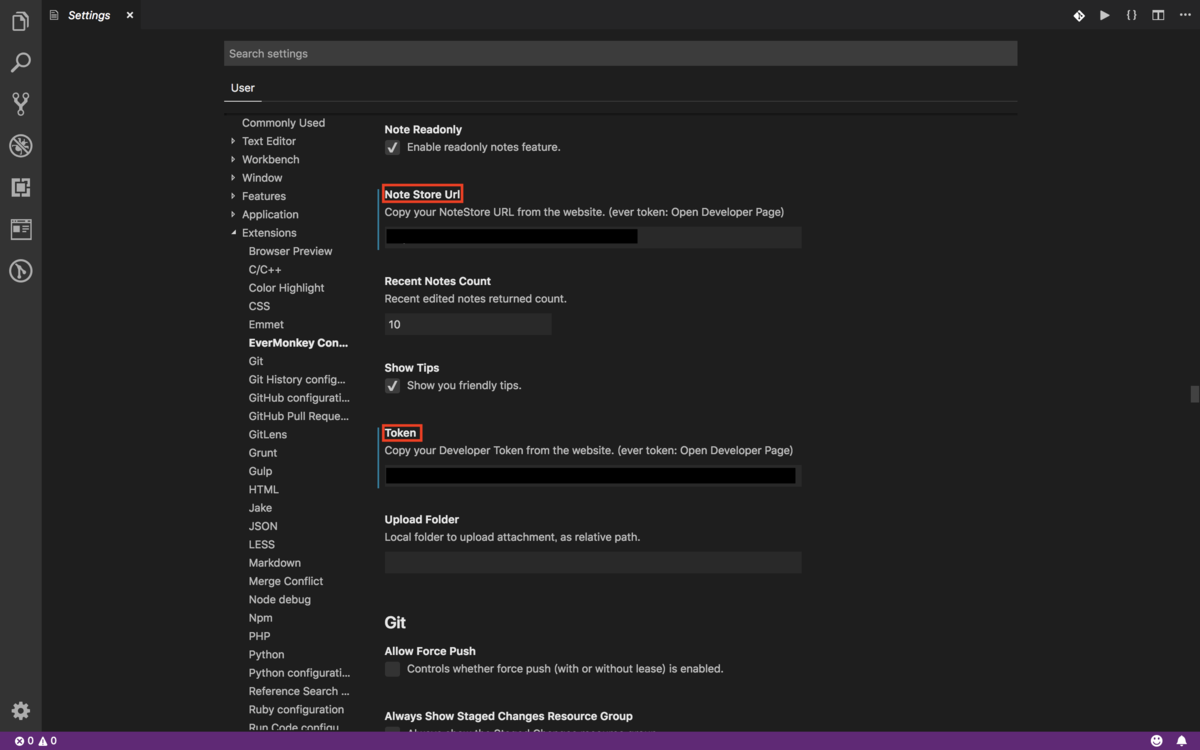Select JSON in the settings tree
The height and width of the screenshot is (750, 1200).
pos(263,526)
